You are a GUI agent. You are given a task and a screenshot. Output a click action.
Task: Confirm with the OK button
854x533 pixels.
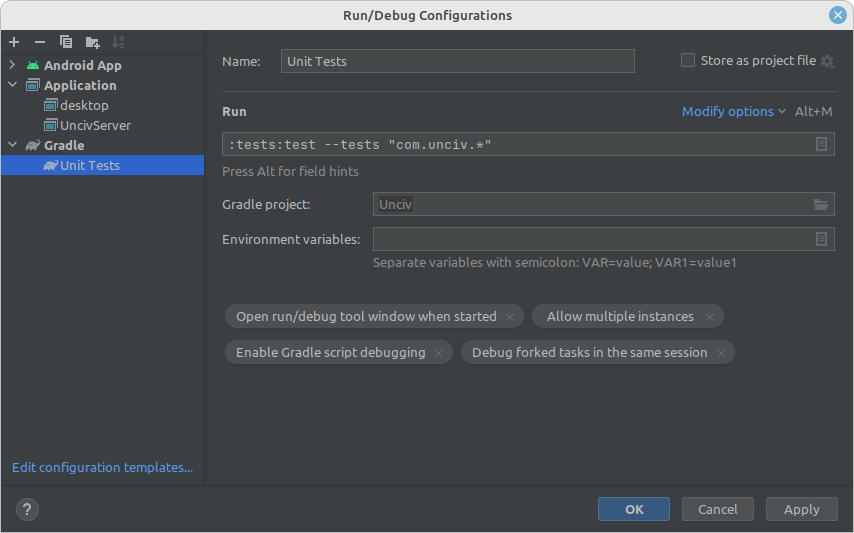click(634, 509)
